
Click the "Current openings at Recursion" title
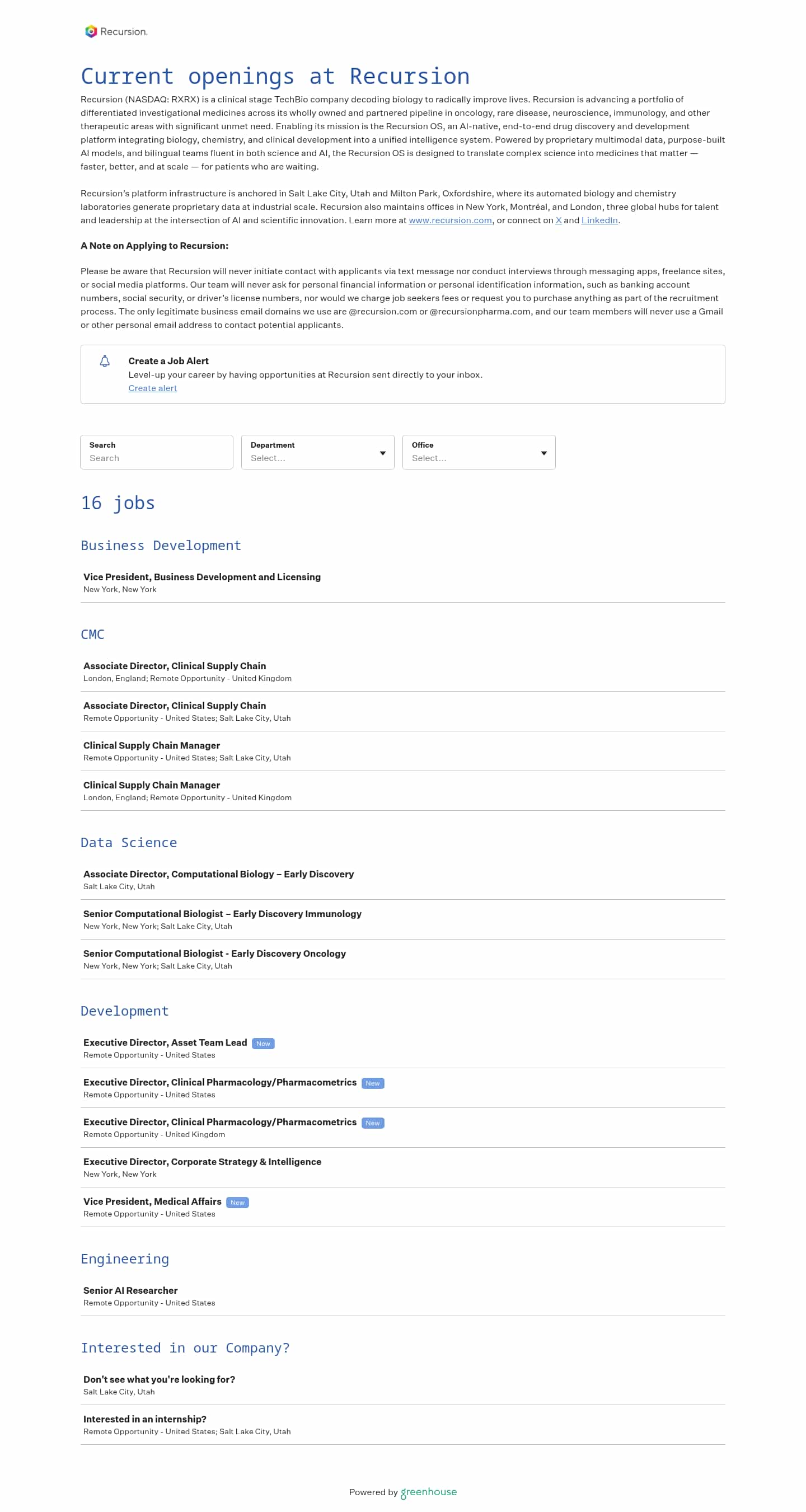[x=275, y=77]
